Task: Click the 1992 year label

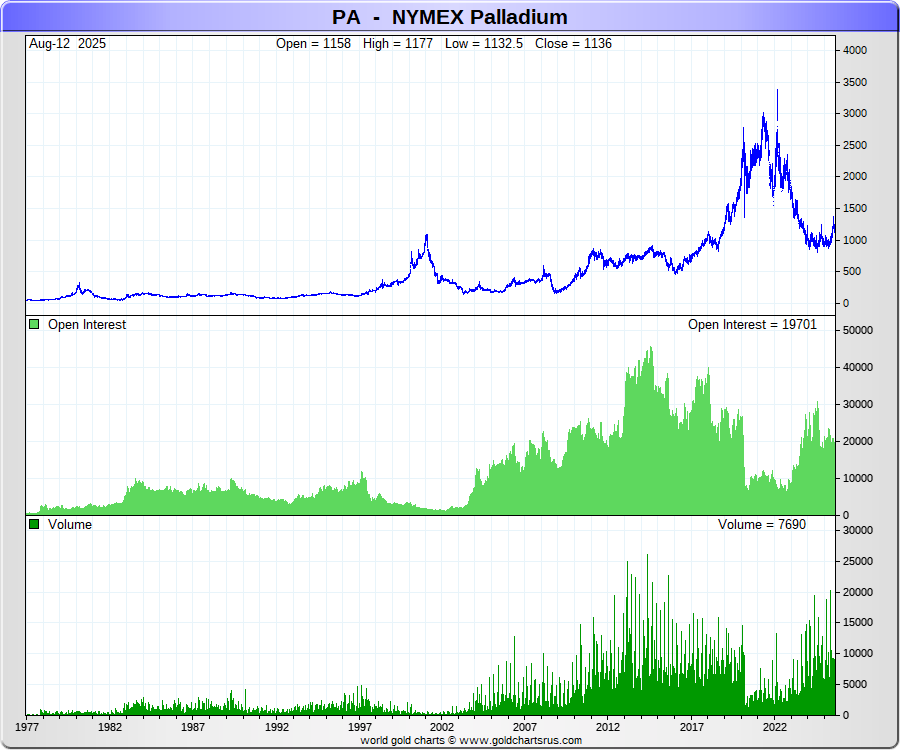Action: pyautogui.click(x=277, y=727)
